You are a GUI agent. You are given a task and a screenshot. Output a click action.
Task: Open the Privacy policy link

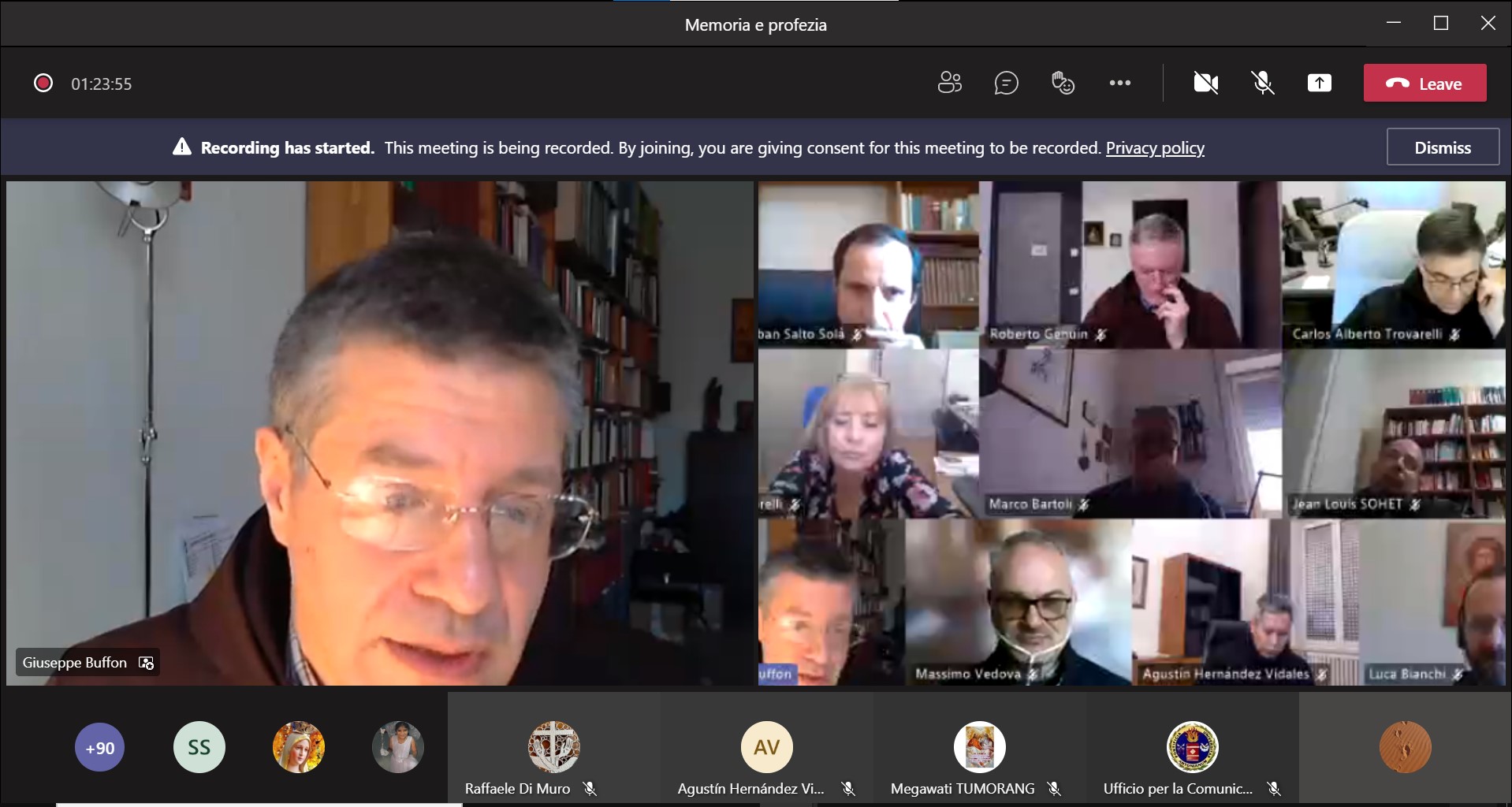click(x=1154, y=148)
